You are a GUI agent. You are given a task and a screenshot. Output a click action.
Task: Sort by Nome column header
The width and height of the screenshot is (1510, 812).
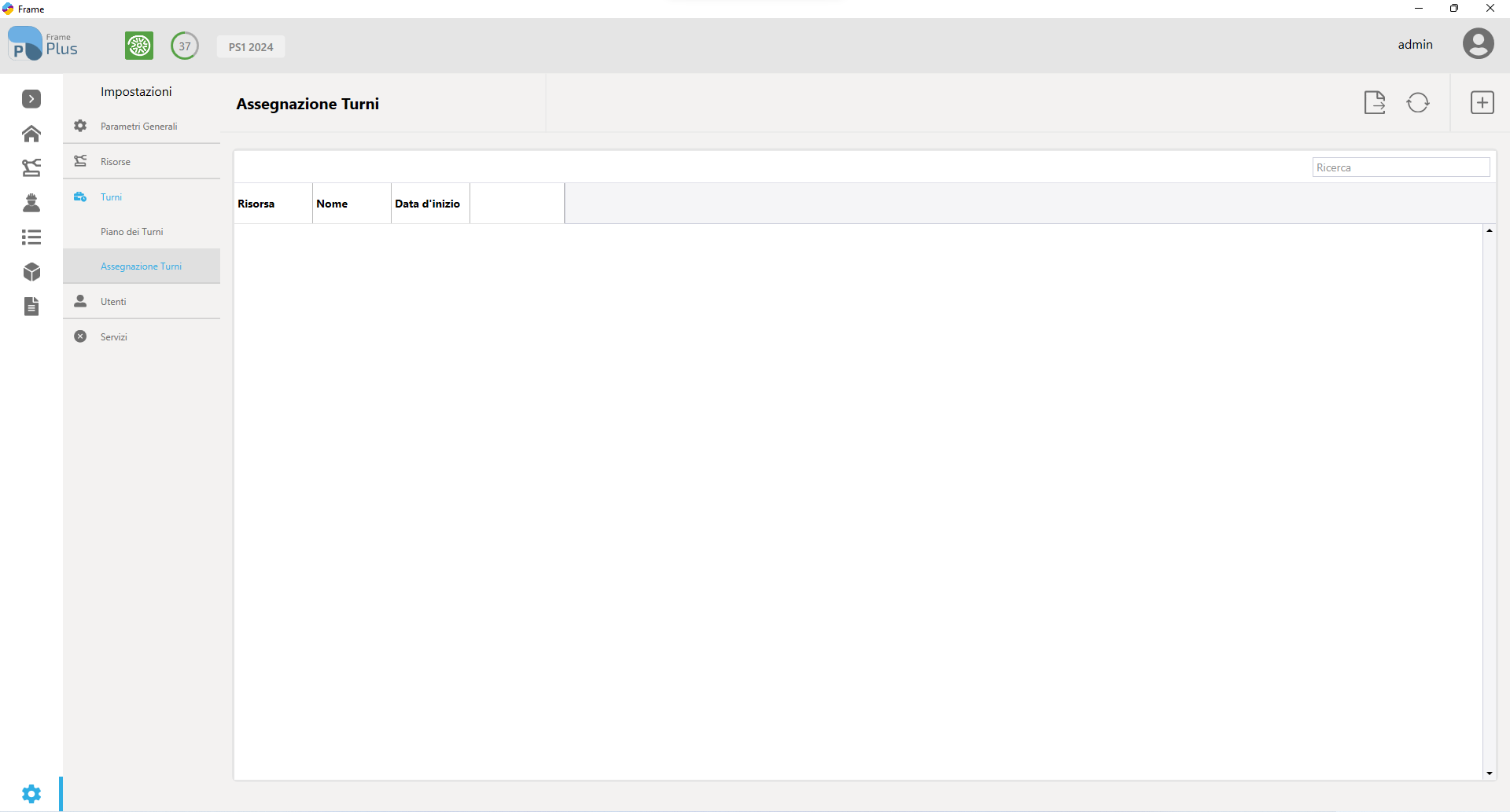tap(352, 204)
